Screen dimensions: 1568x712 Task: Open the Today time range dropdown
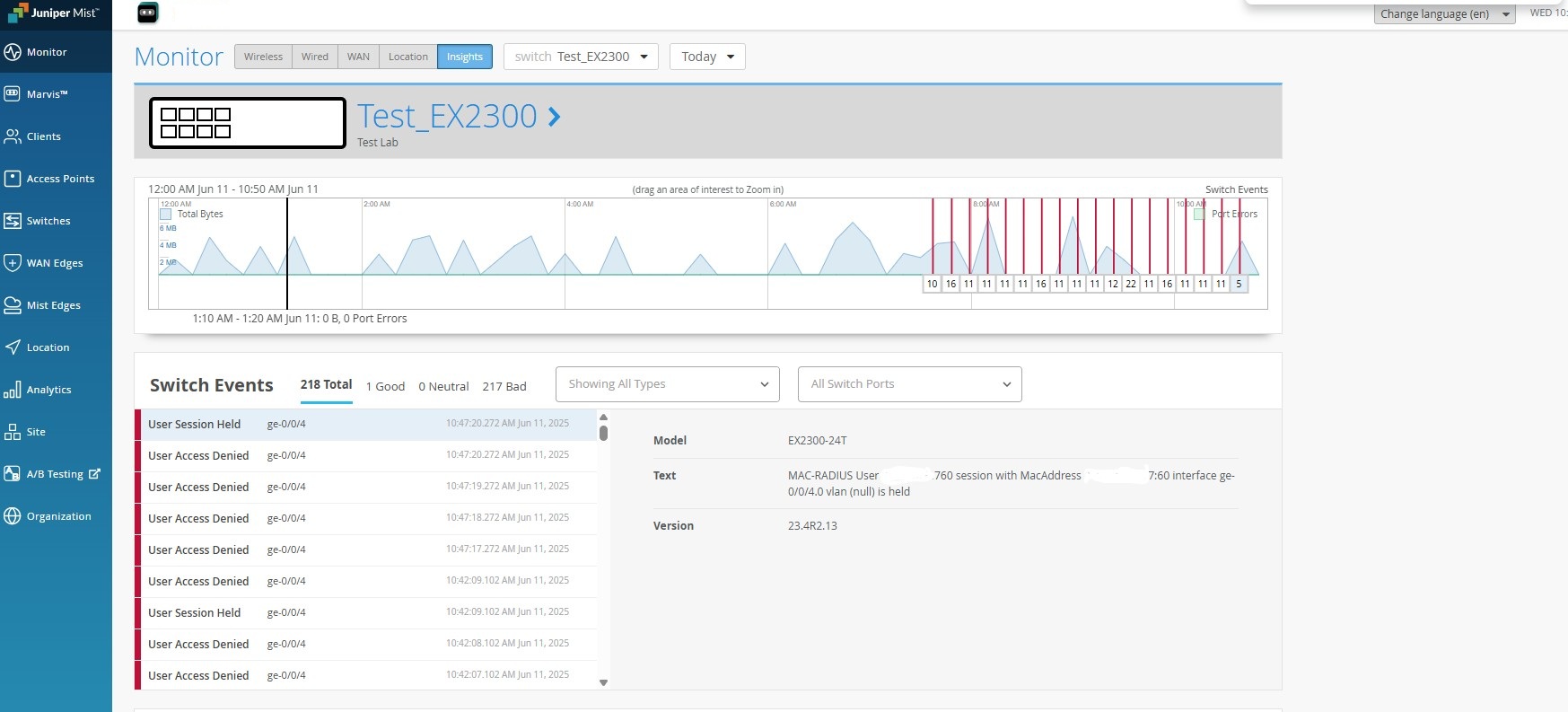(707, 57)
